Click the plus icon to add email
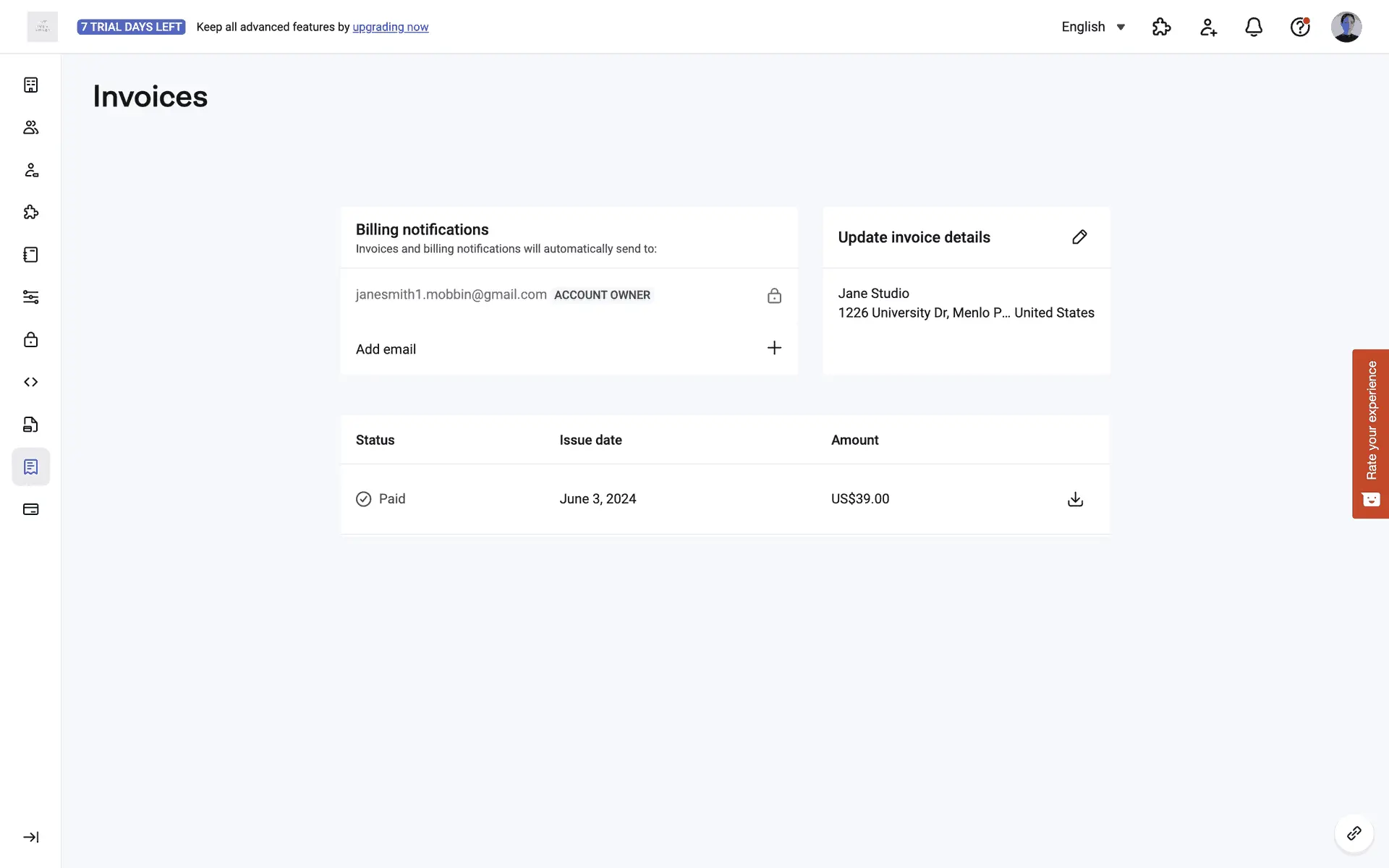Image resolution: width=1389 pixels, height=868 pixels. click(x=774, y=348)
